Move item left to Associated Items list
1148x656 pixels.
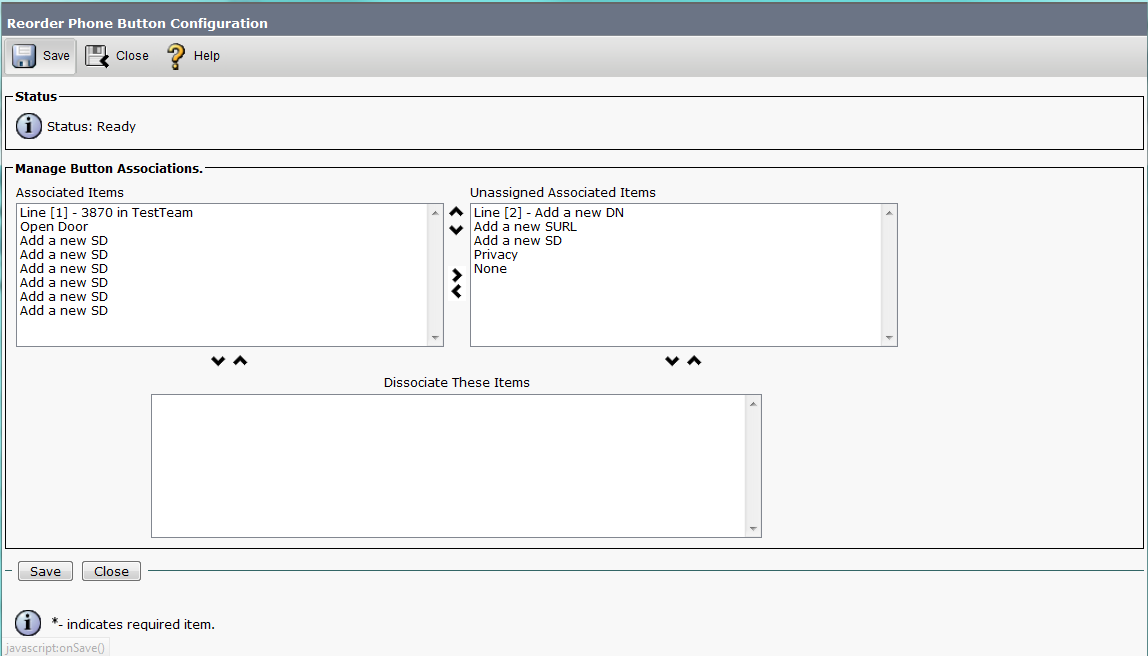[457, 291]
